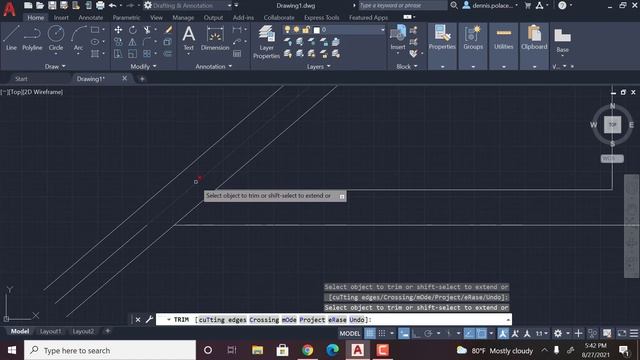The width and height of the screenshot is (640, 360).
Task: Open Layer Properties manager
Action: (267, 42)
